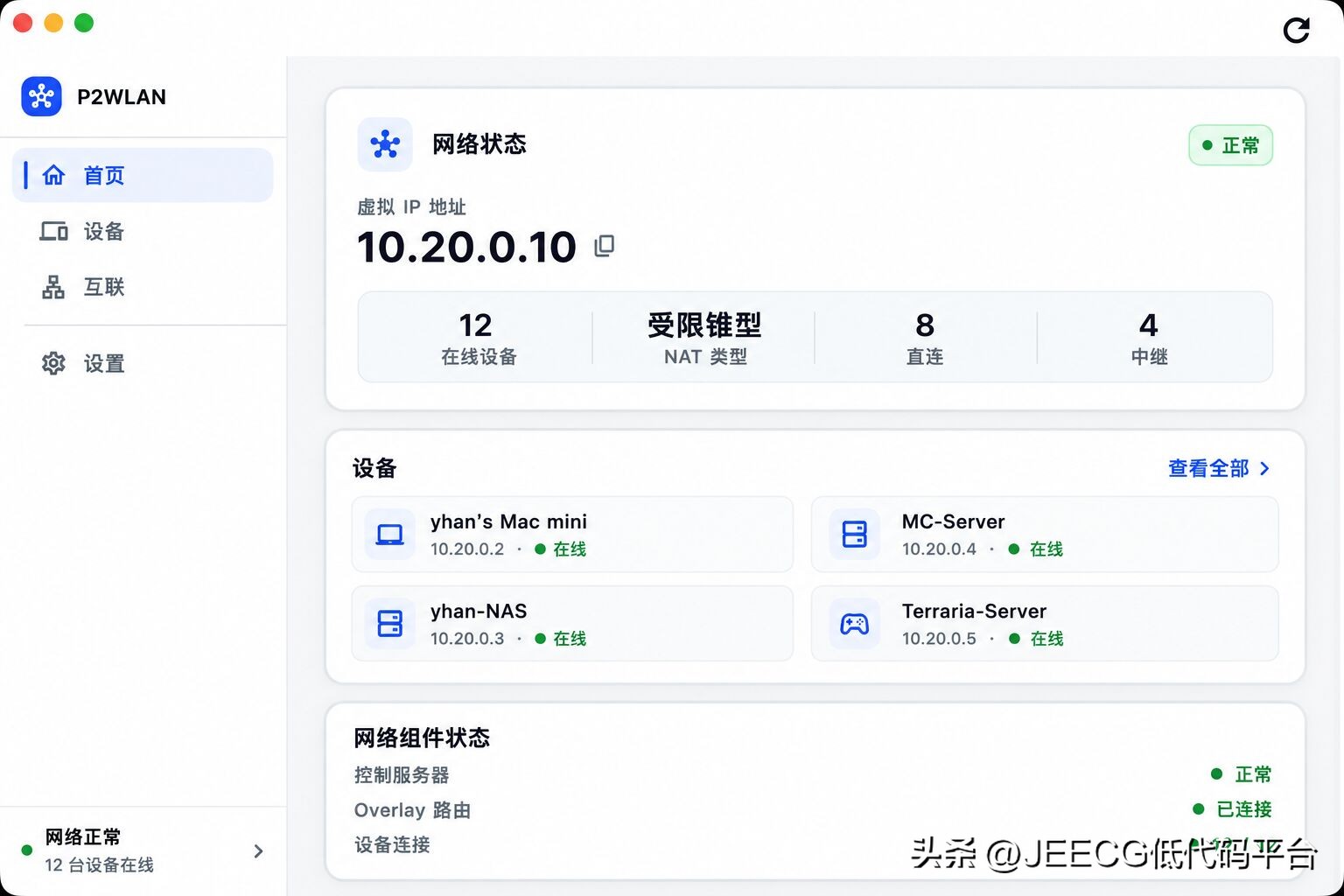Expand the 网络正常 status bar chevron
Viewport: 1344px width, 896px height.
click(258, 851)
